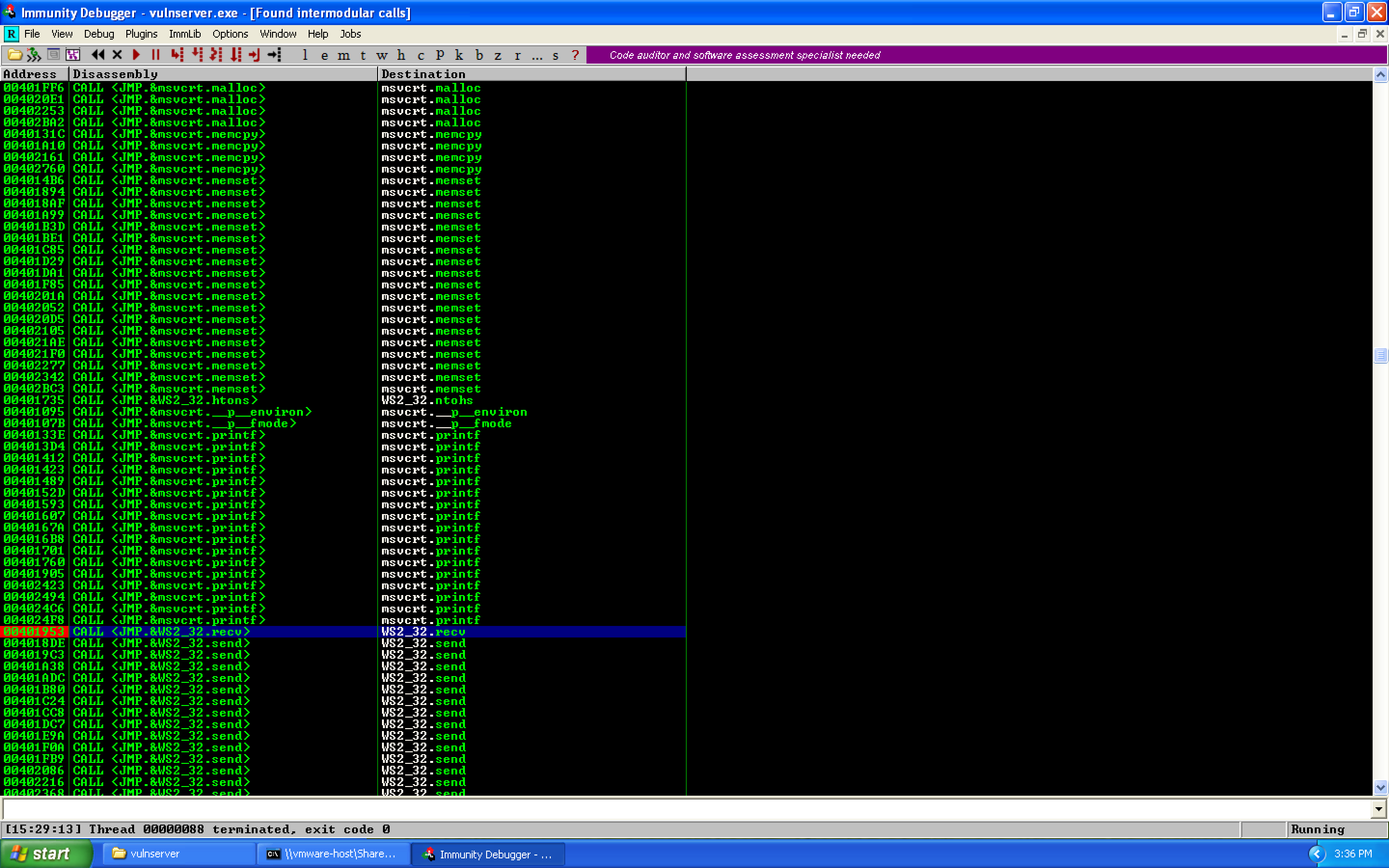
Task: Terminate the process with the X icon
Action: 117,54
